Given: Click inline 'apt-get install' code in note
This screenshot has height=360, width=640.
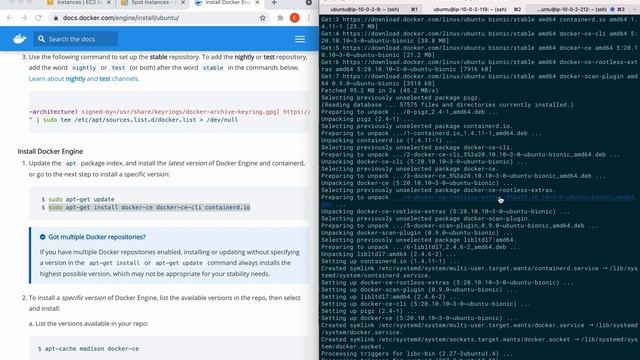Looking at the screenshot, I should [x=114, y=263].
